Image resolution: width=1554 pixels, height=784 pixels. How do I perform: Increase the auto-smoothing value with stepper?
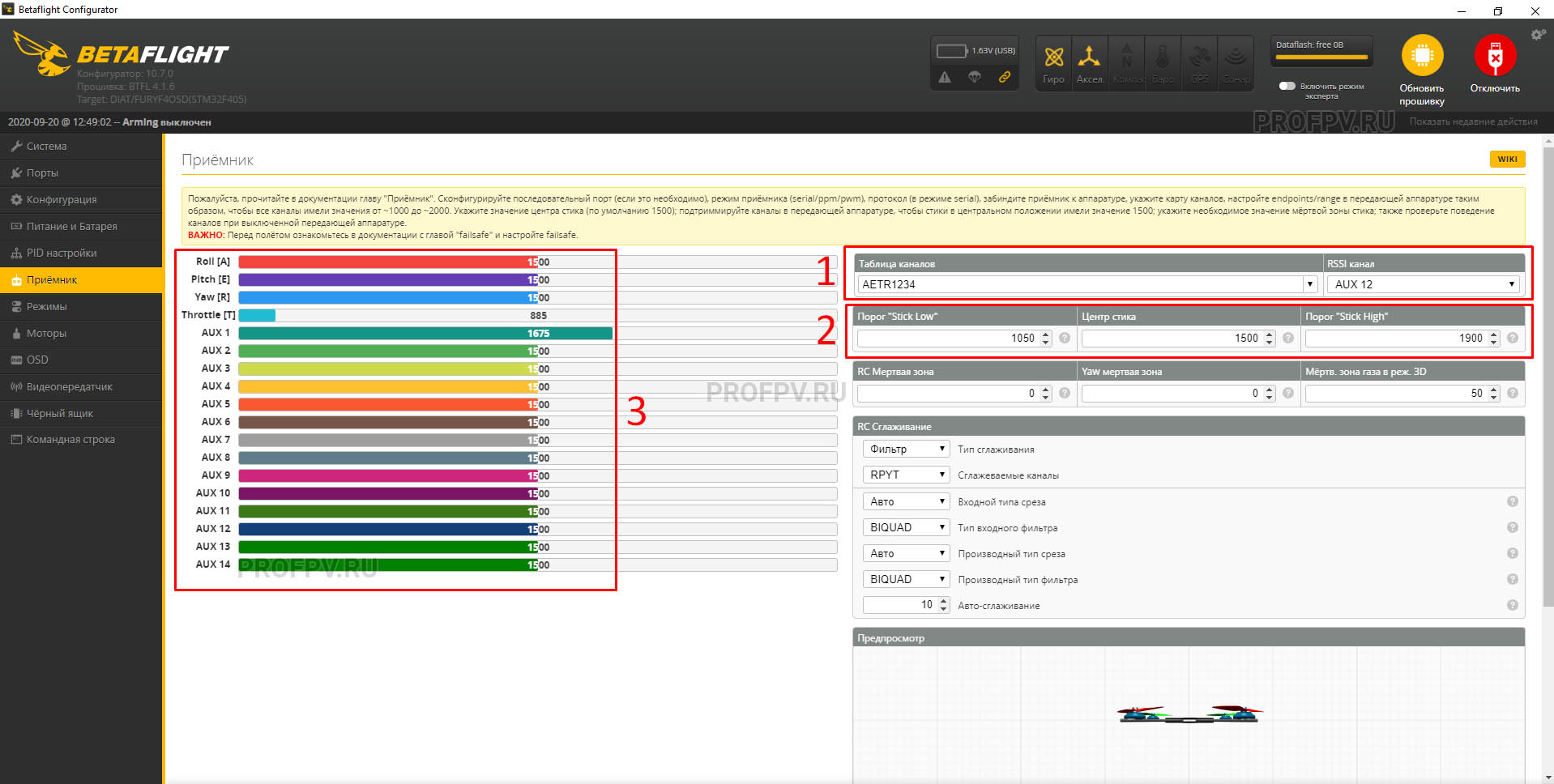944,601
